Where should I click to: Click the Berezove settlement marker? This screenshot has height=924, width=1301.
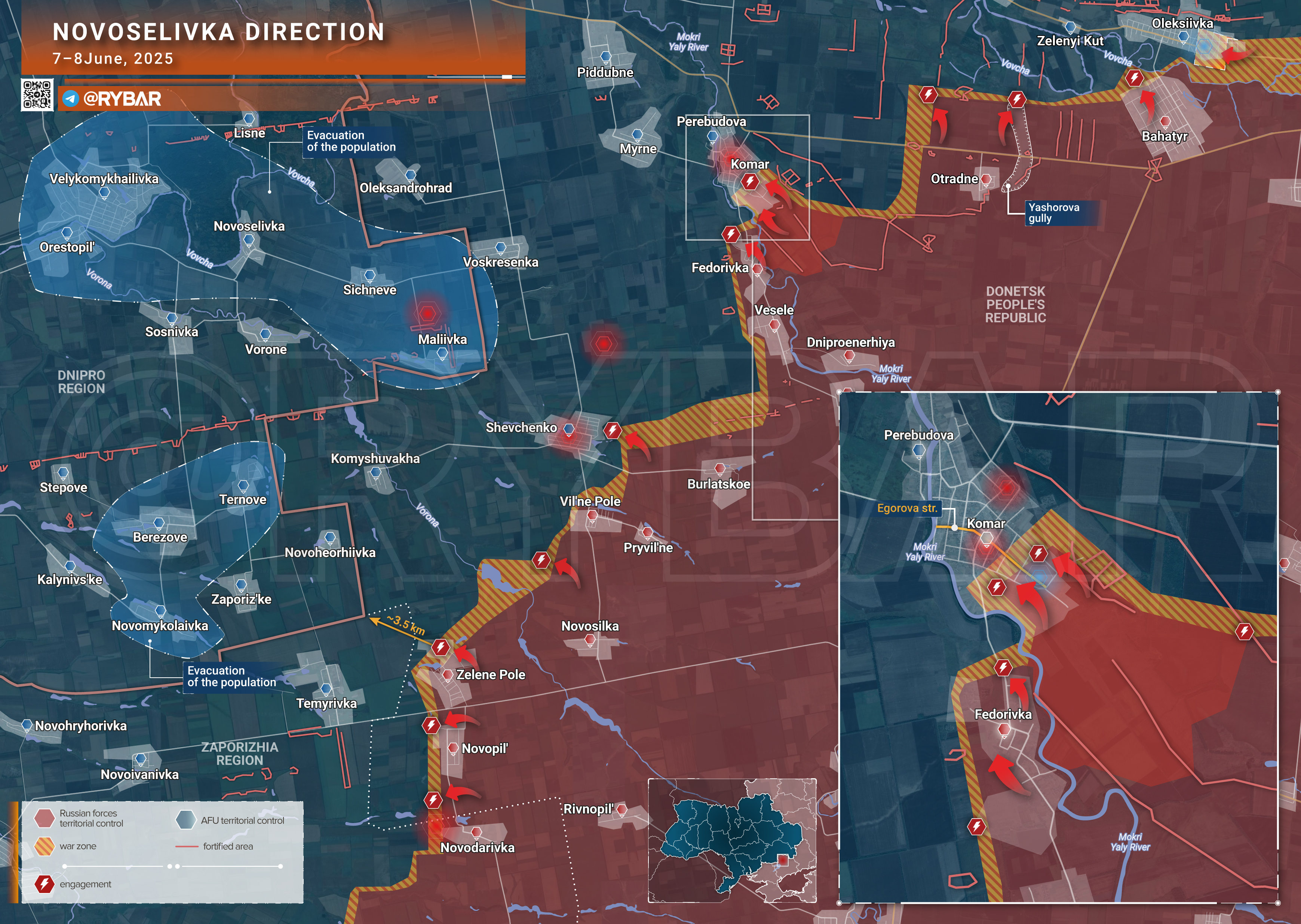click(159, 523)
